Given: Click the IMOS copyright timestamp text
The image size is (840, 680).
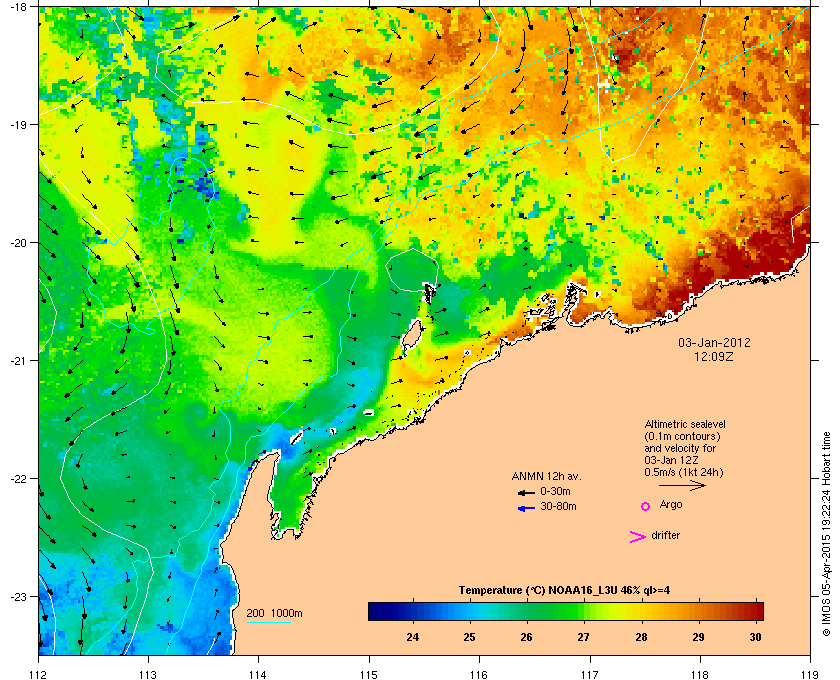Looking at the screenshot, I should pyautogui.click(x=826, y=535).
